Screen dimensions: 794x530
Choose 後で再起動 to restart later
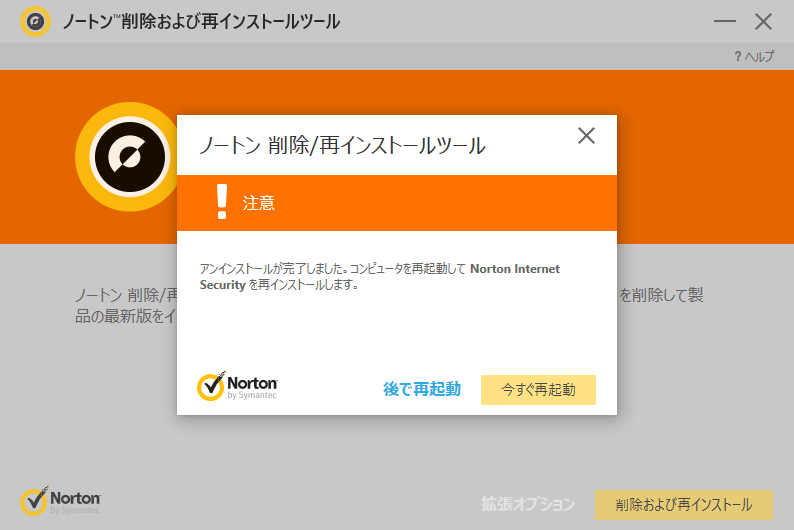point(422,389)
